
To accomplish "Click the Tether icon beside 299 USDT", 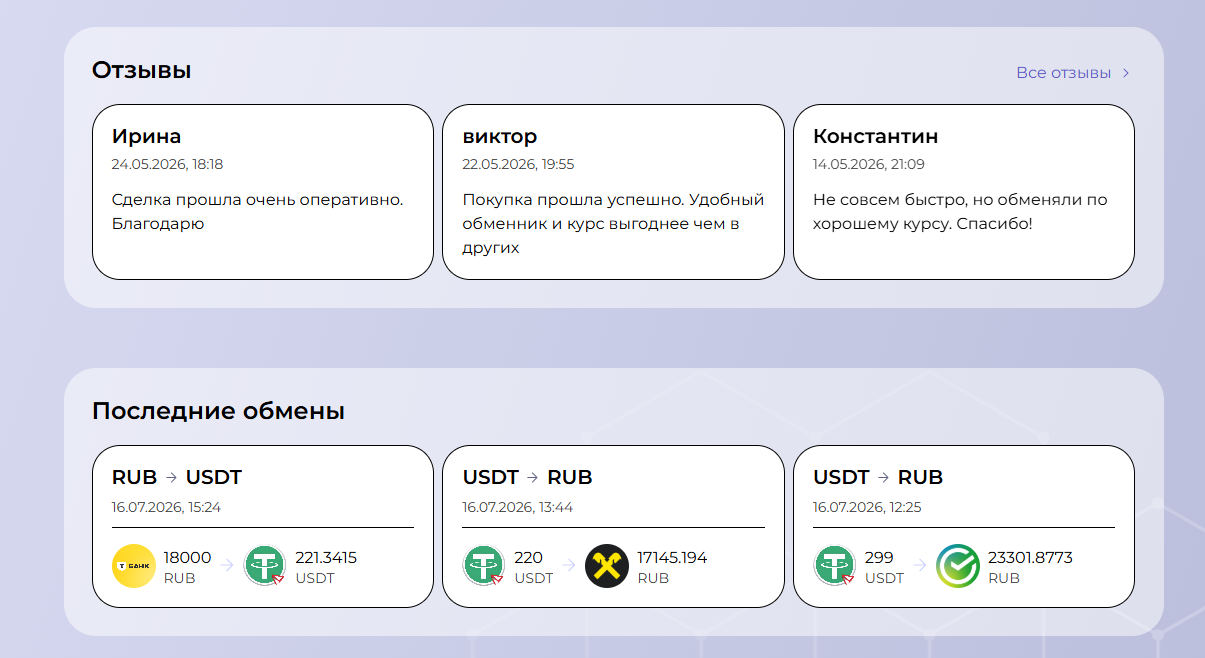I will click(x=835, y=566).
